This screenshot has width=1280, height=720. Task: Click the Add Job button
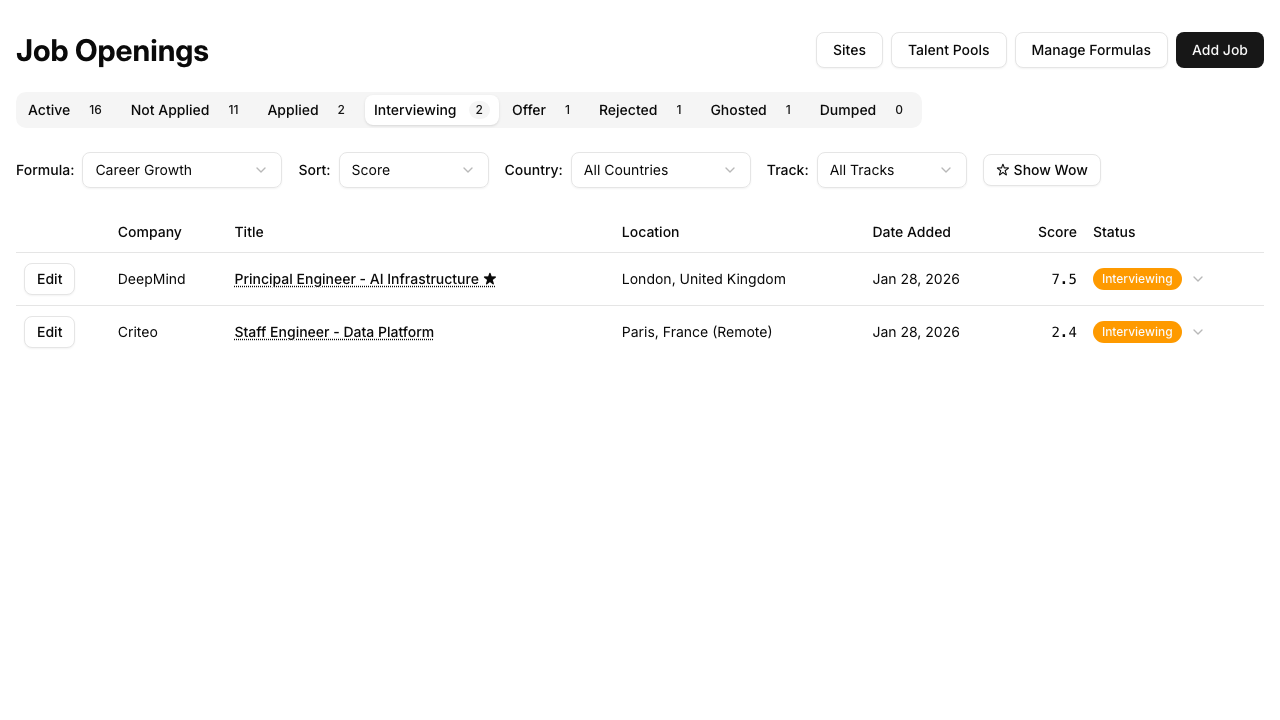click(1219, 50)
